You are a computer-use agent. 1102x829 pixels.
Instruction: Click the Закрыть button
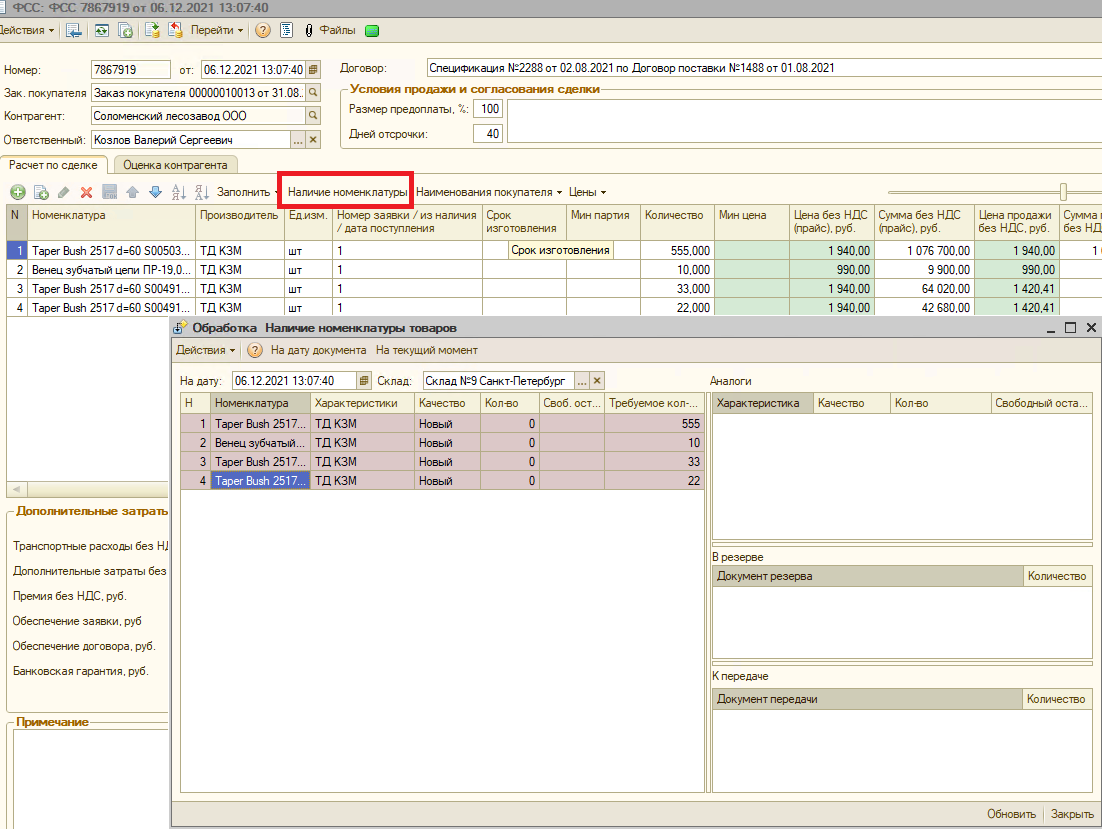pos(1072,814)
